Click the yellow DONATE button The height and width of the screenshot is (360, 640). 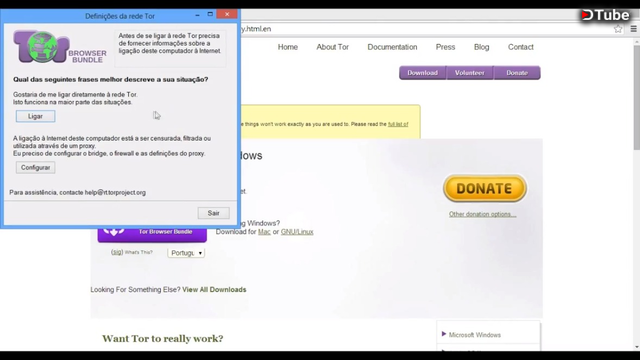pos(485,189)
